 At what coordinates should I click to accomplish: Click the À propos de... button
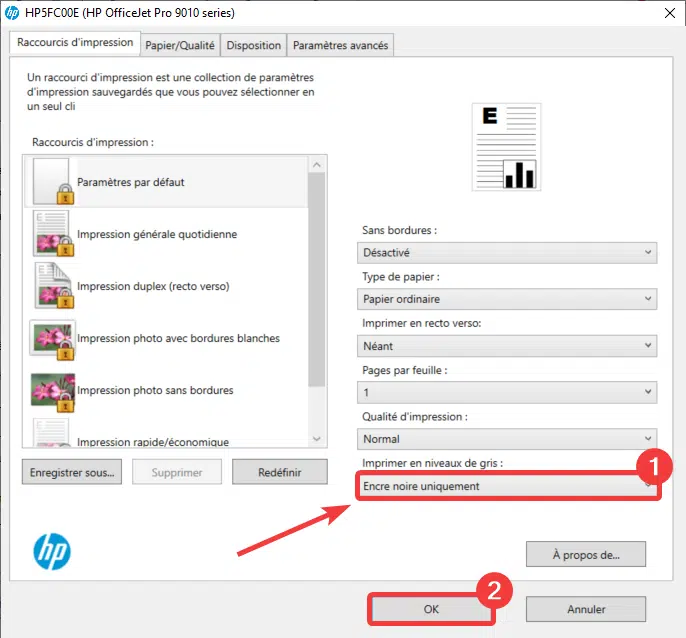coord(586,554)
